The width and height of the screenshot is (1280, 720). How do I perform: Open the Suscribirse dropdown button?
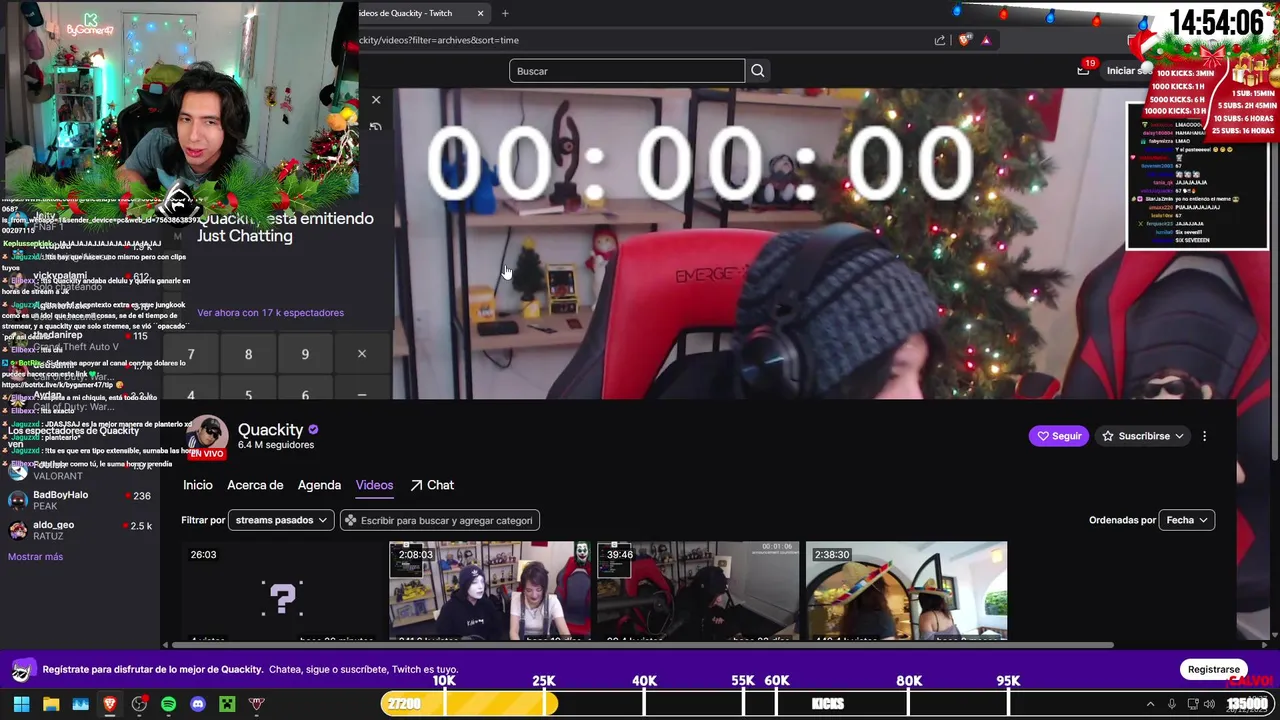pyautogui.click(x=1143, y=436)
